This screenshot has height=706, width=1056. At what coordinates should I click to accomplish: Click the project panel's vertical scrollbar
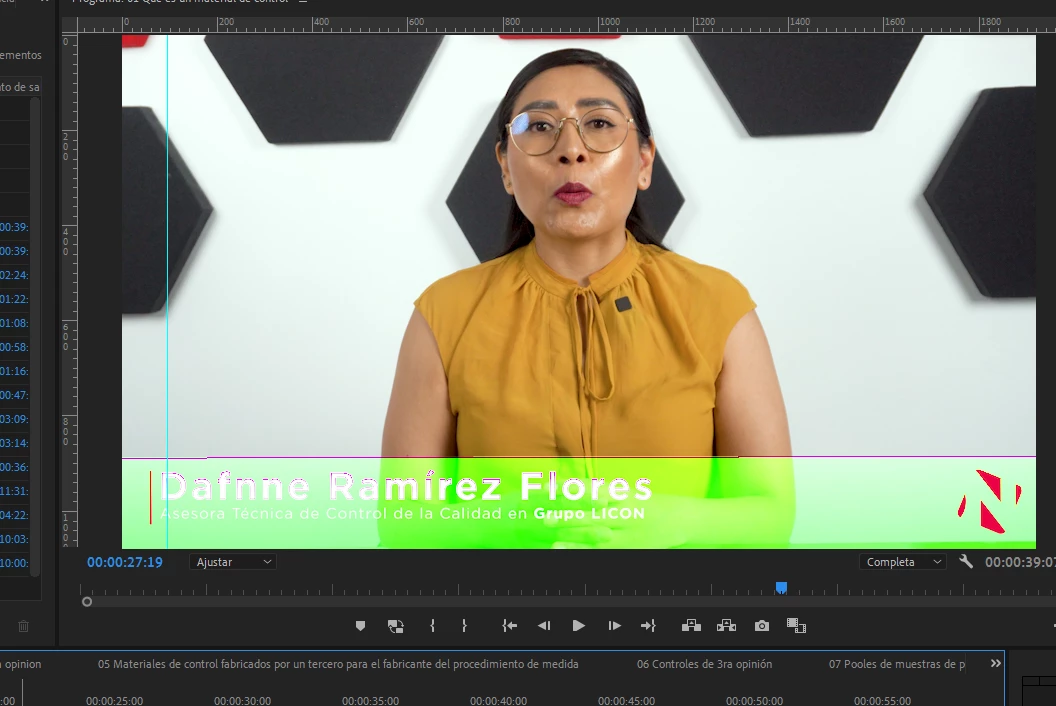pos(35,337)
